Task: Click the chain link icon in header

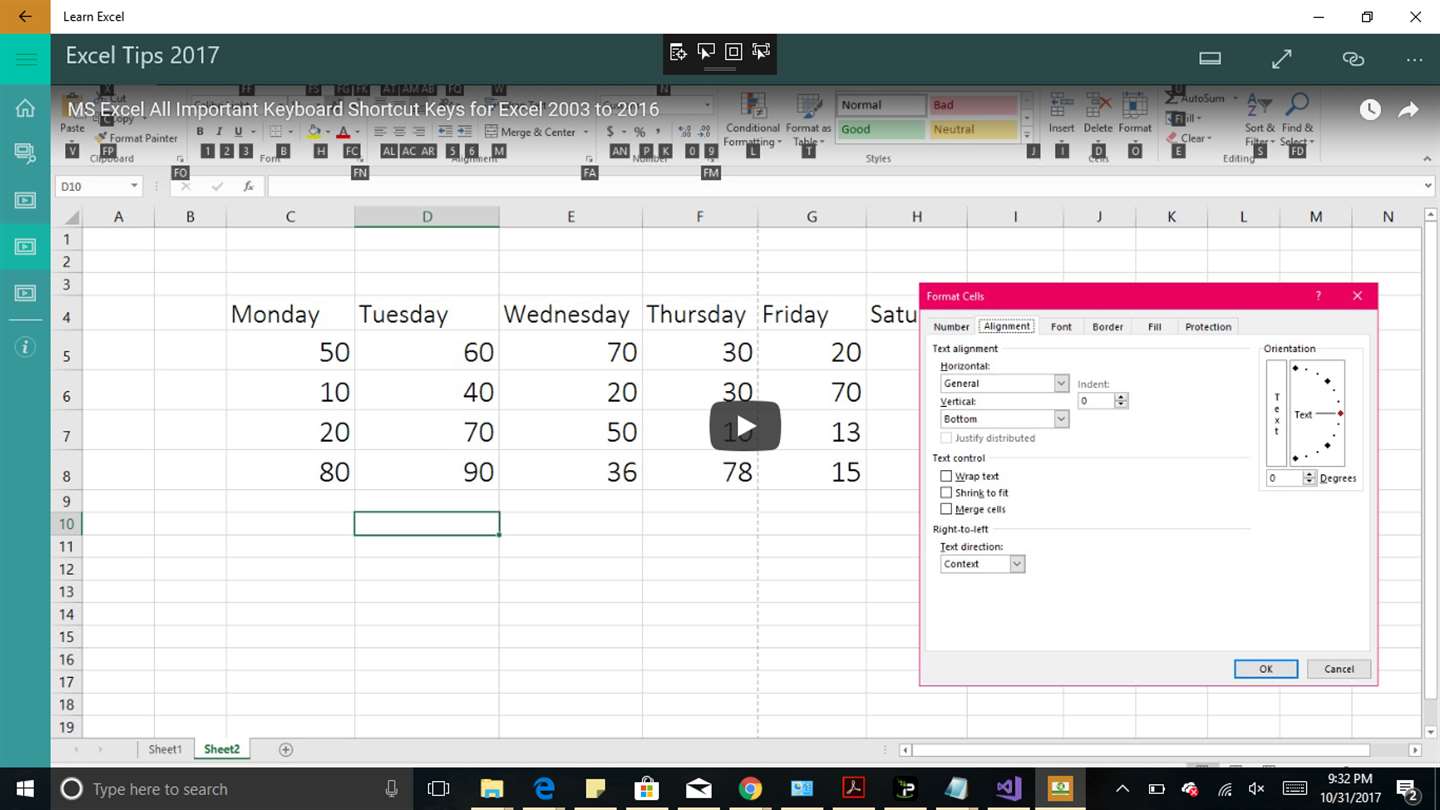Action: pos(1353,59)
